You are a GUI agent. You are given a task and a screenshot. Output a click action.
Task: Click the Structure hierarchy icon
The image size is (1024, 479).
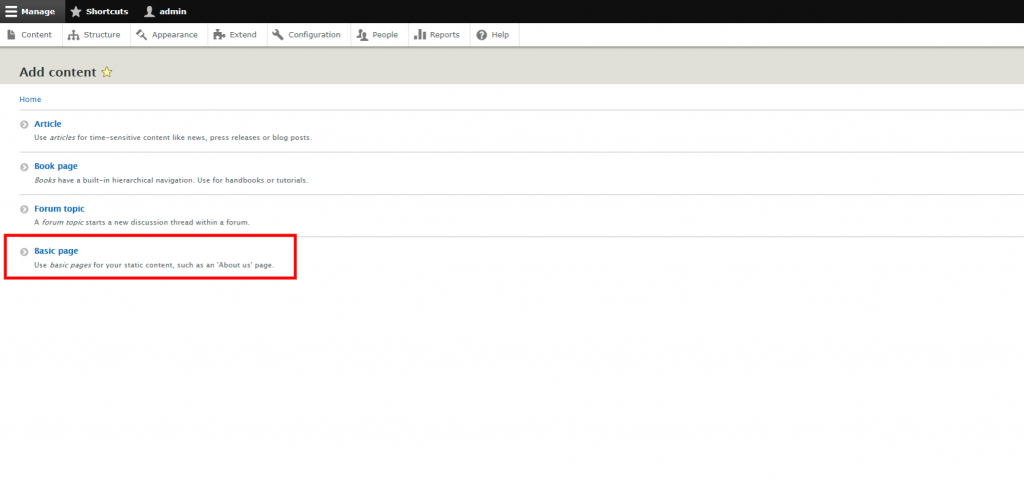(74, 35)
